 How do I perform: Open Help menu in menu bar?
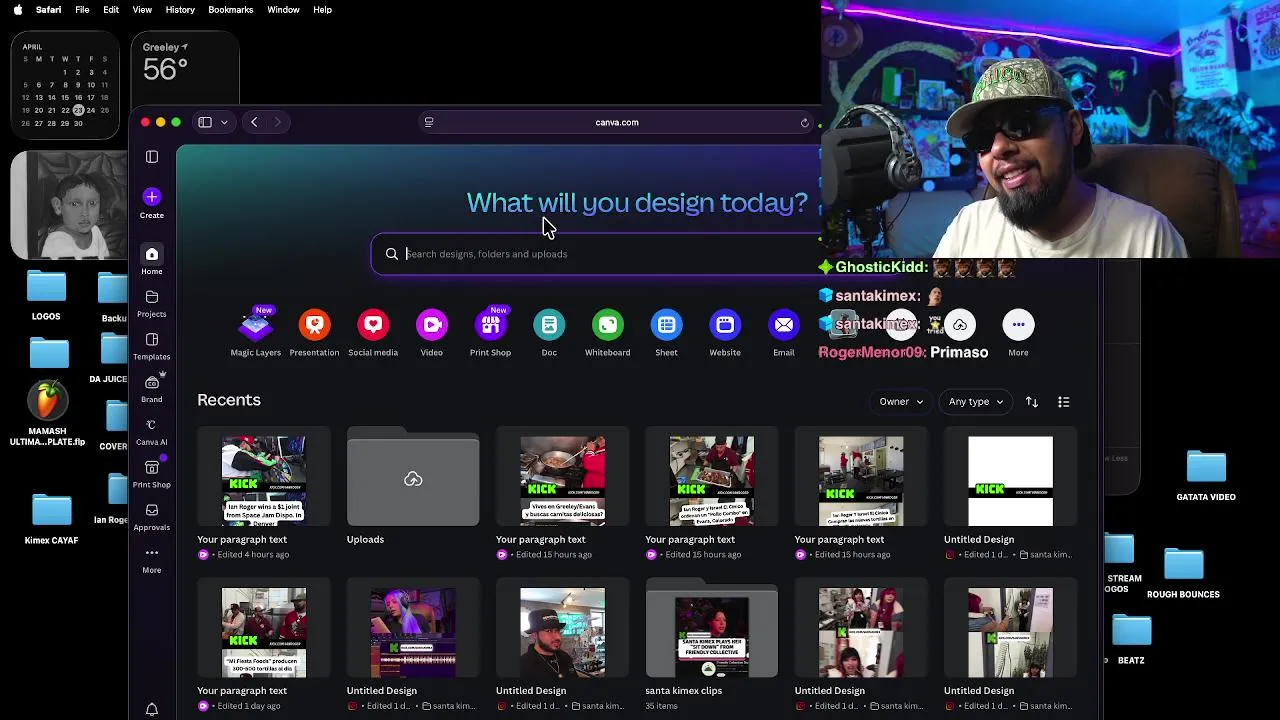[322, 10]
